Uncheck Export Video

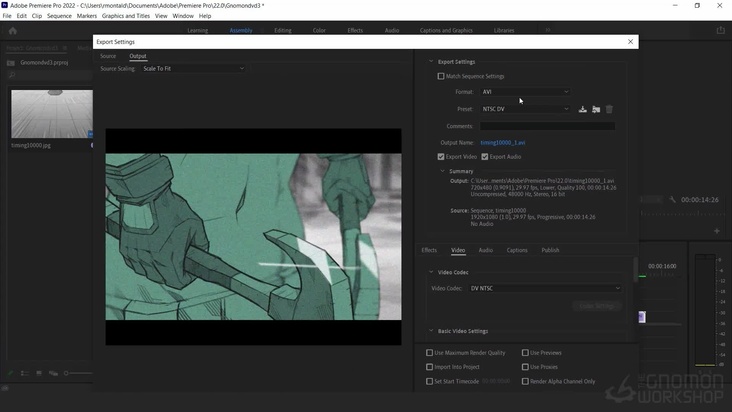pos(441,157)
